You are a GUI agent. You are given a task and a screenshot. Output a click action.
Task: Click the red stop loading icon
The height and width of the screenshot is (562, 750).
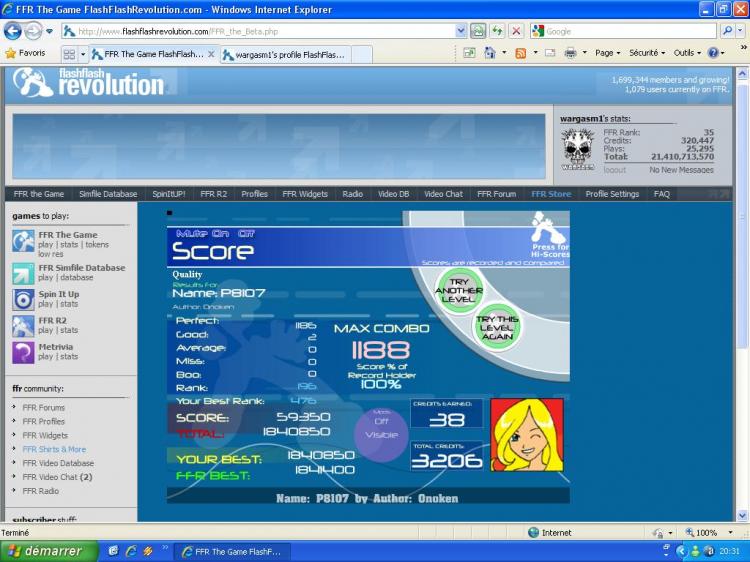[x=516, y=31]
